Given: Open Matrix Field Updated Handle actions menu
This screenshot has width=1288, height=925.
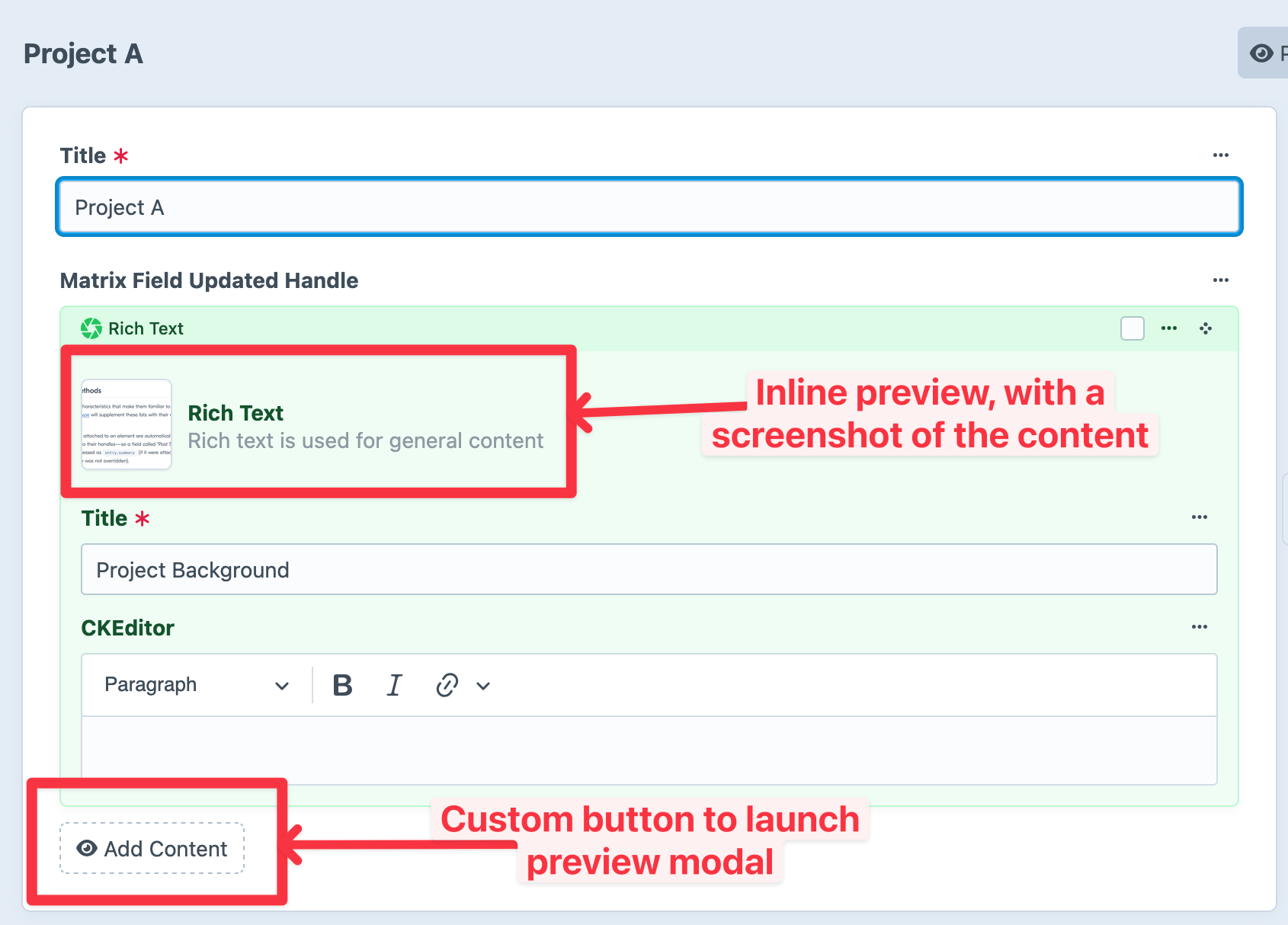Looking at the screenshot, I should coord(1221,280).
